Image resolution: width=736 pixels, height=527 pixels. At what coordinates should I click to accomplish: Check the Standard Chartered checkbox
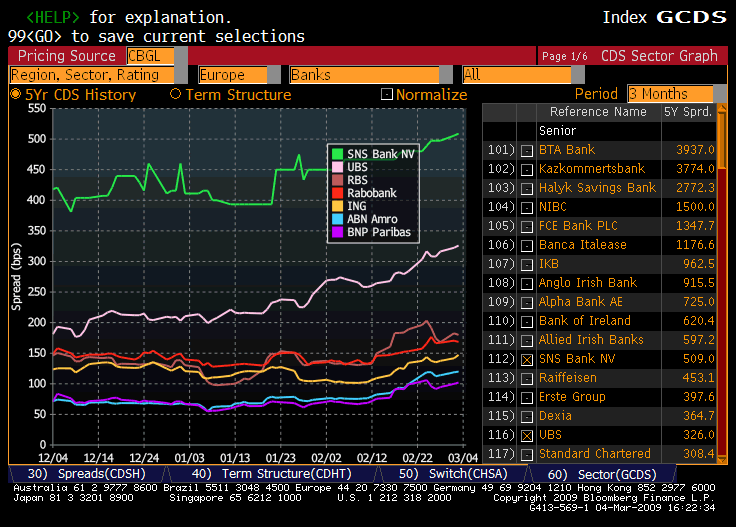pos(527,455)
